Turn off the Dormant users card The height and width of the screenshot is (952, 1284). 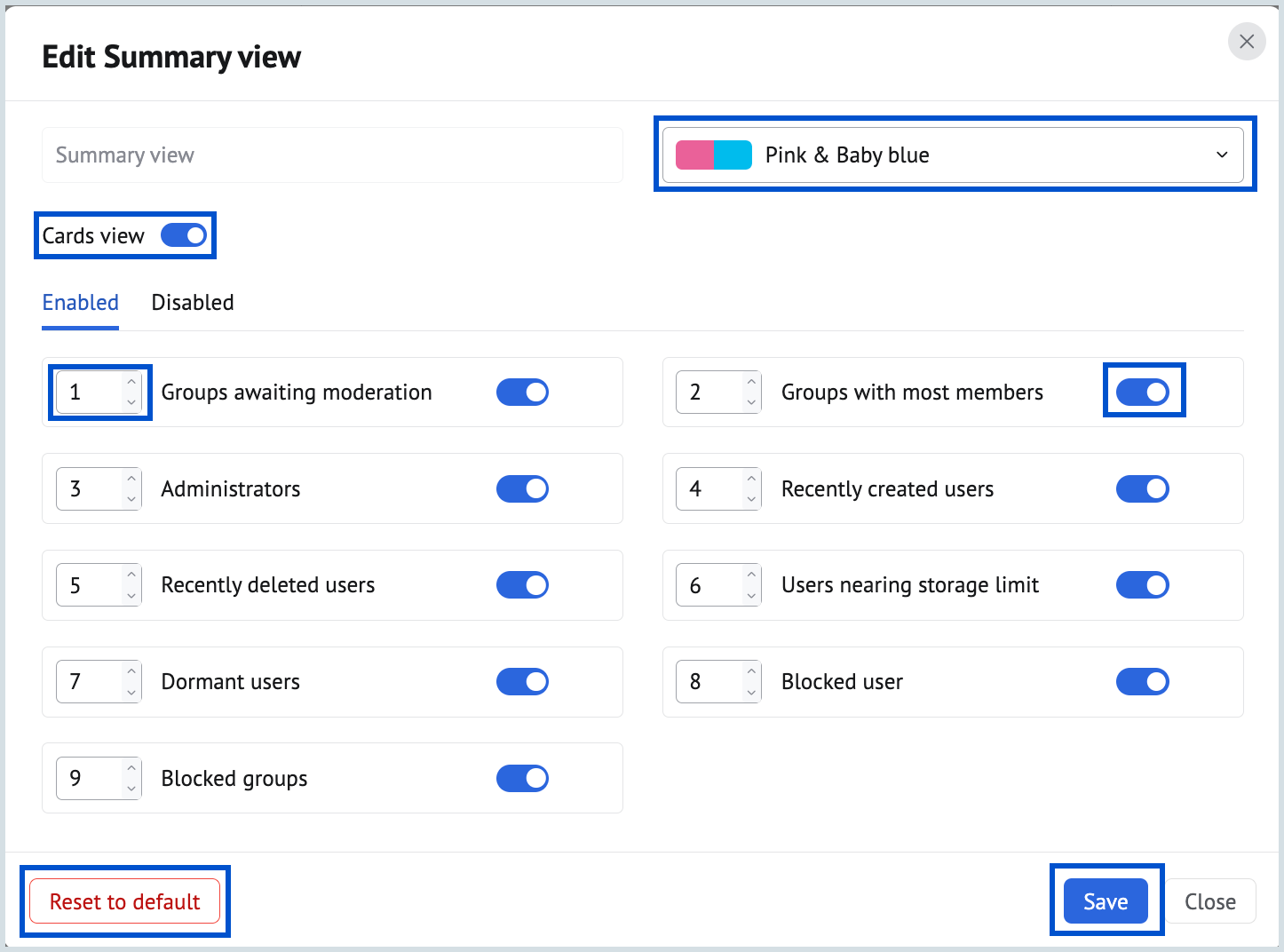[x=522, y=681]
